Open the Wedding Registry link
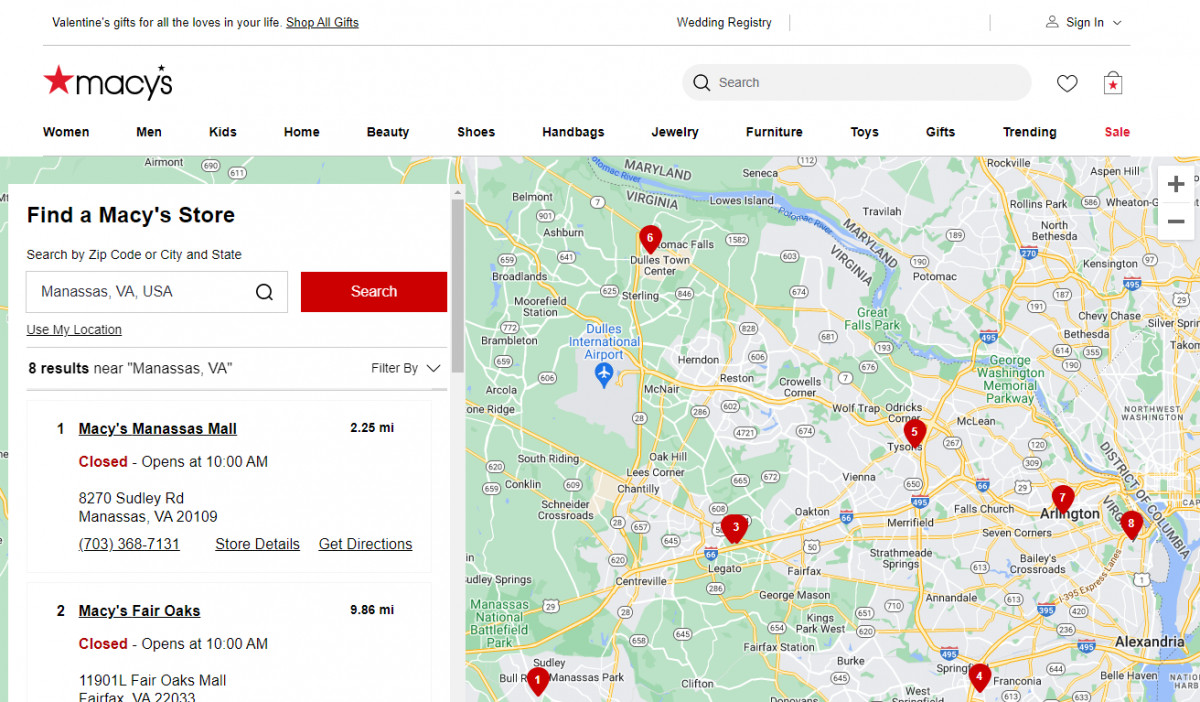Screen dimensions: 1200x702 tap(724, 22)
